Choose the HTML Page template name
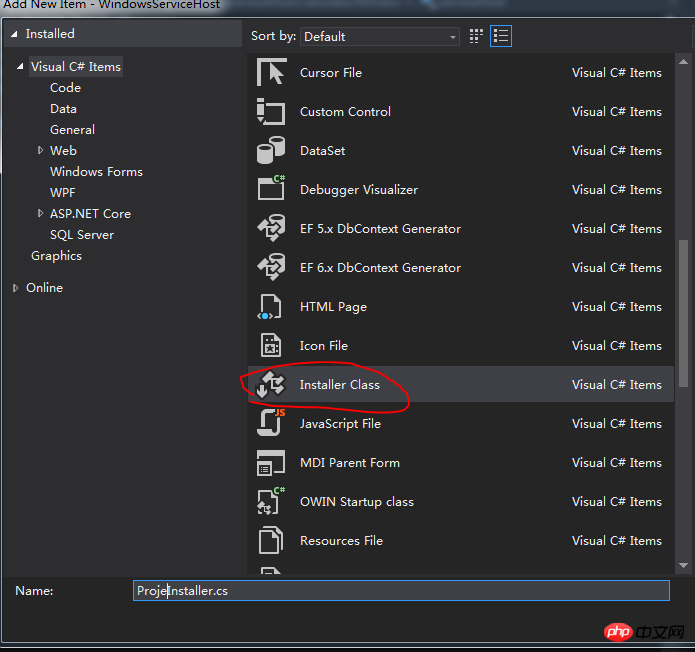The image size is (695, 652). pos(333,307)
